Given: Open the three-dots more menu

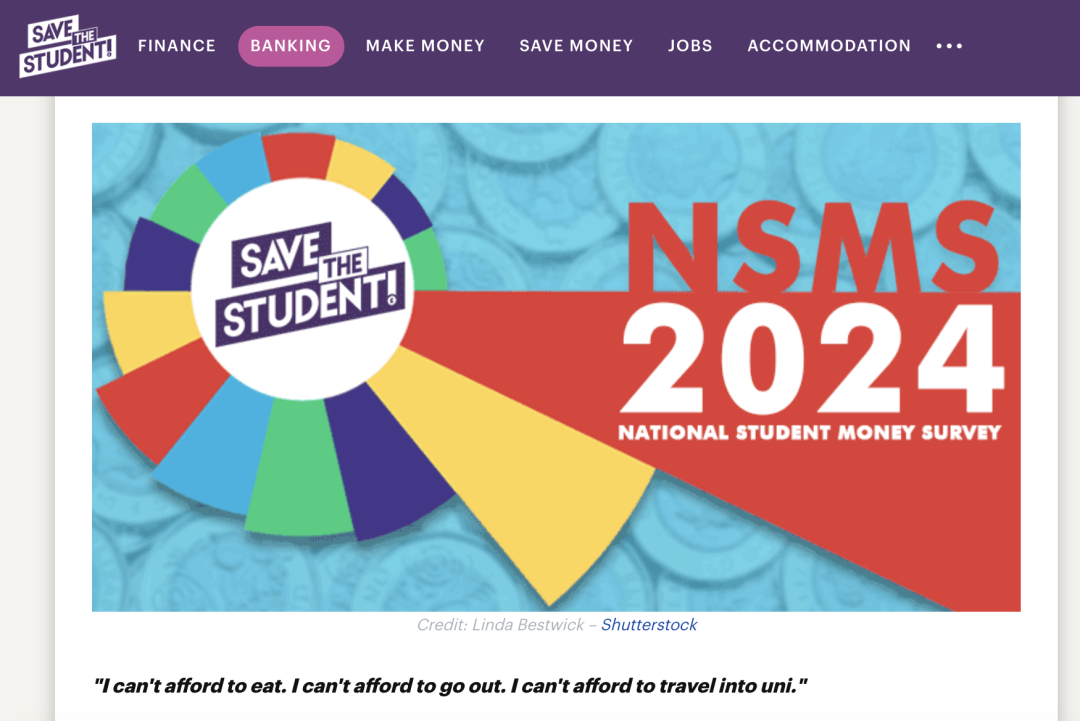Looking at the screenshot, I should coord(949,46).
